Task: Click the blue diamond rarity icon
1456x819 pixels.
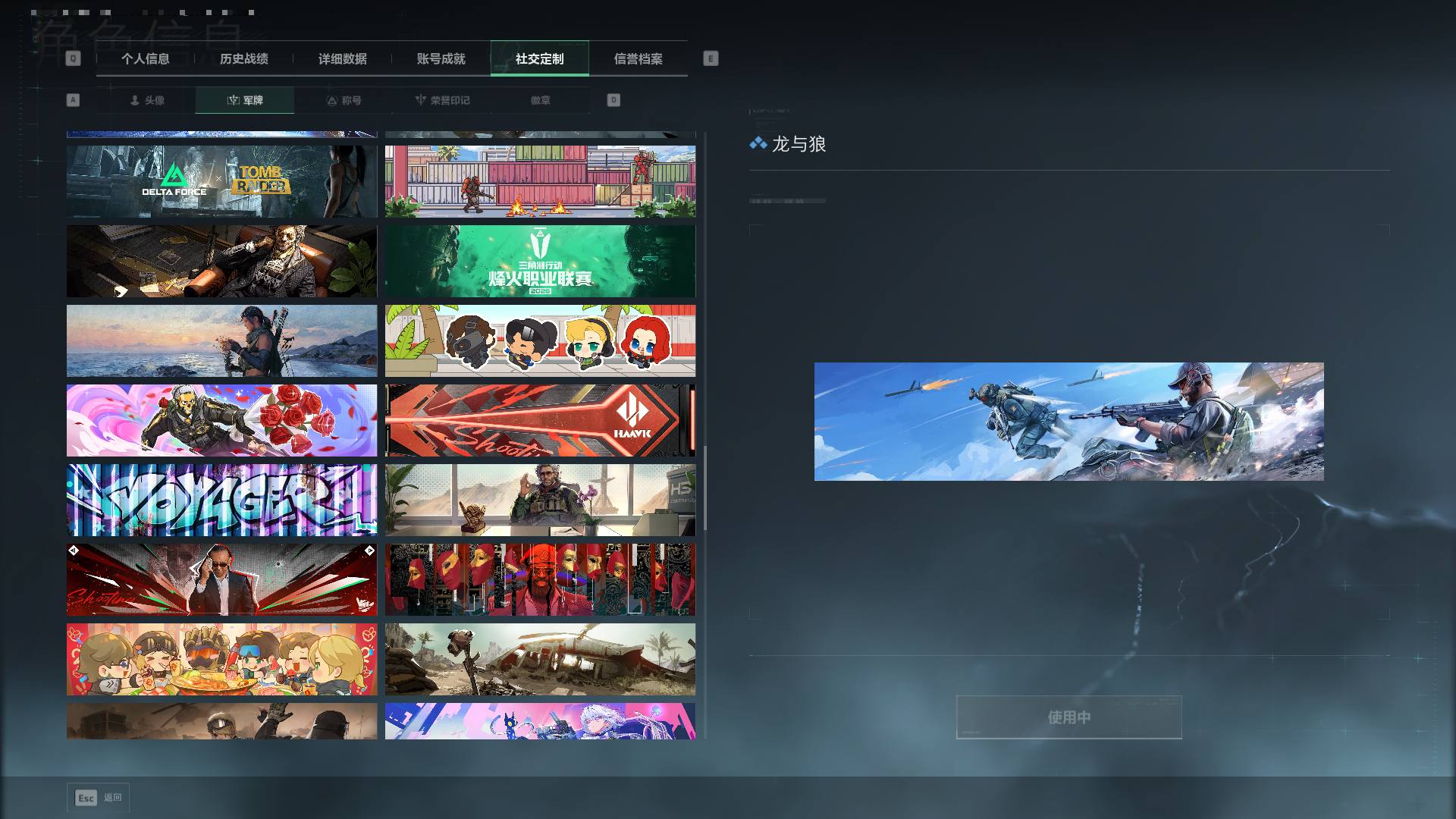Action: 758,143
